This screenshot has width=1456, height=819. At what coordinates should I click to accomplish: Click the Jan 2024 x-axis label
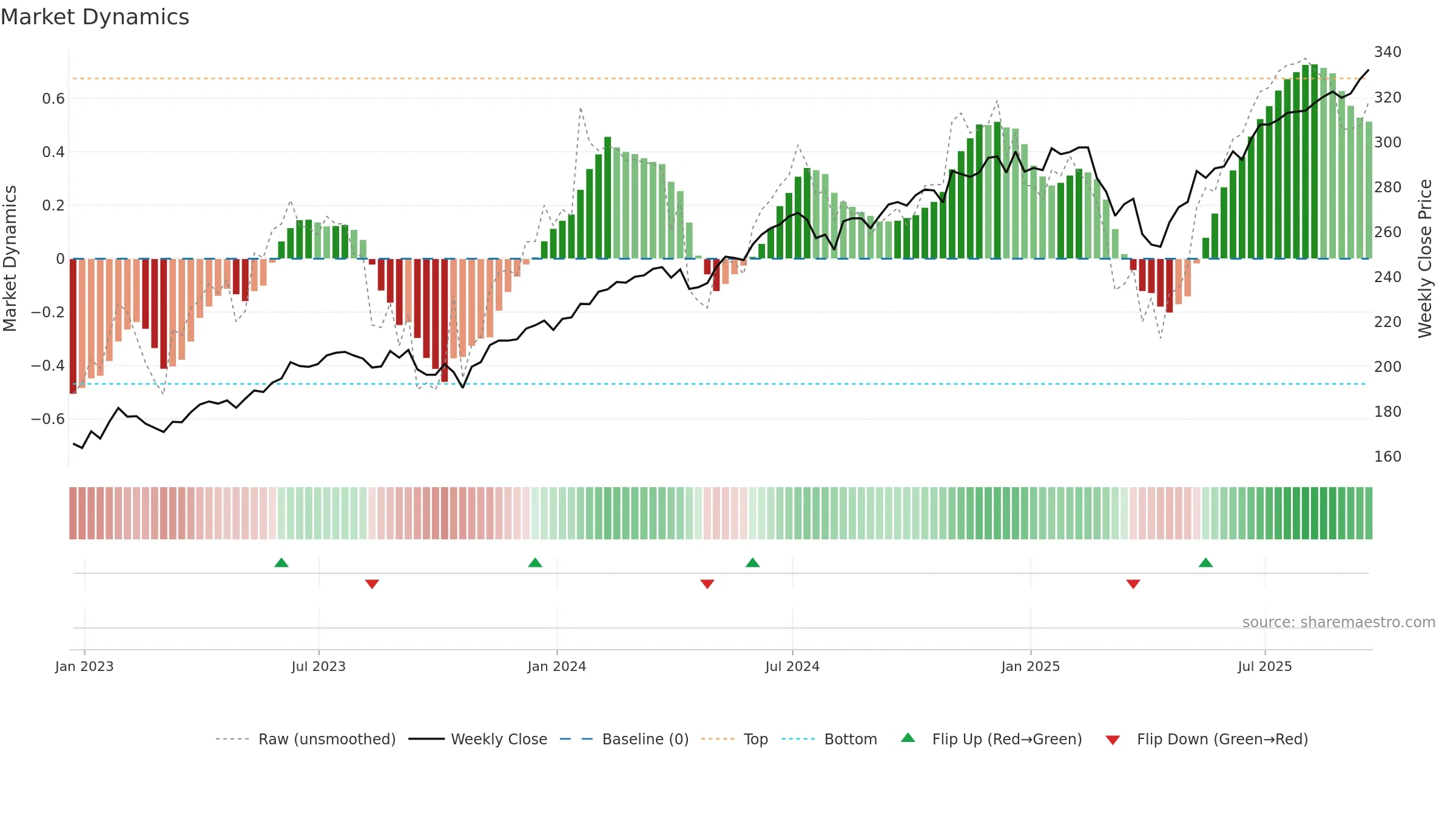(557, 667)
